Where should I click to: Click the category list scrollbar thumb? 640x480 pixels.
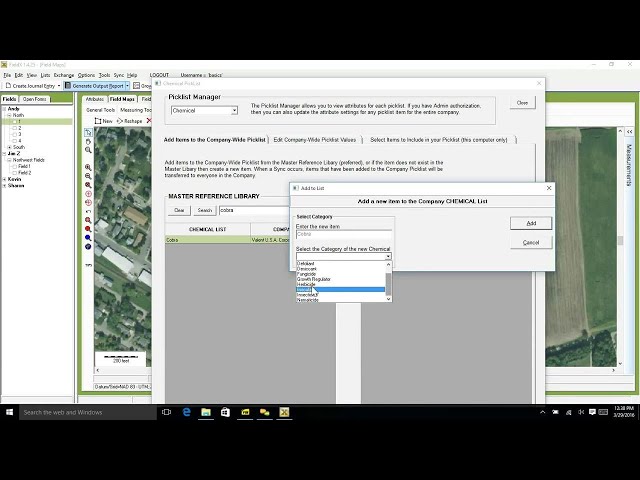click(x=388, y=284)
